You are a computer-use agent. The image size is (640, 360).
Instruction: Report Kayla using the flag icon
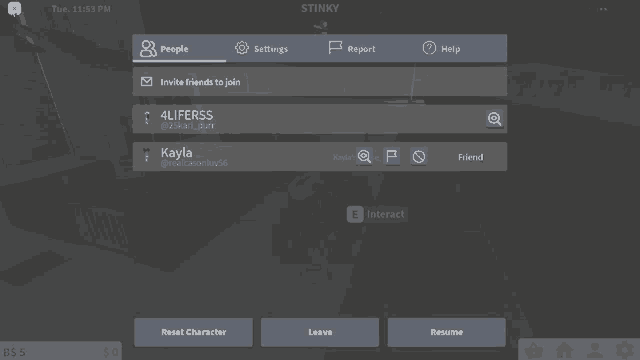(391, 156)
